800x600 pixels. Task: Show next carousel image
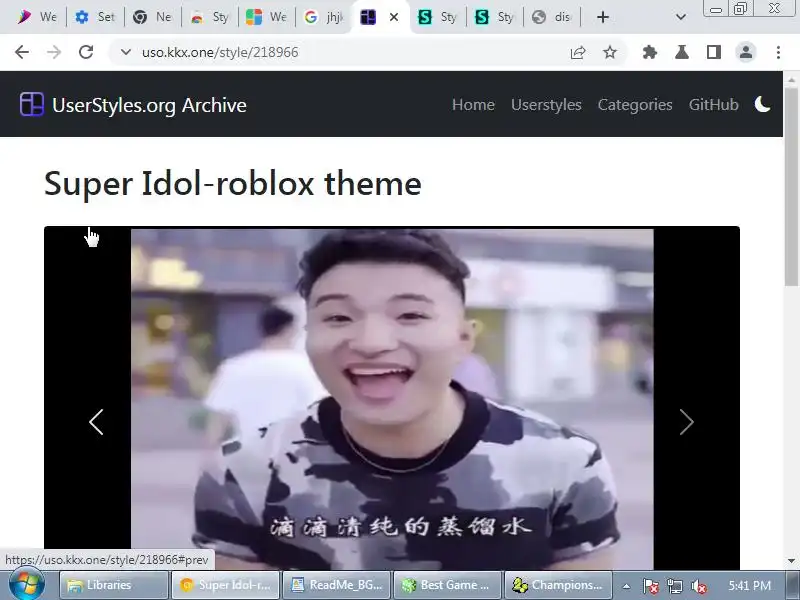[x=687, y=422]
